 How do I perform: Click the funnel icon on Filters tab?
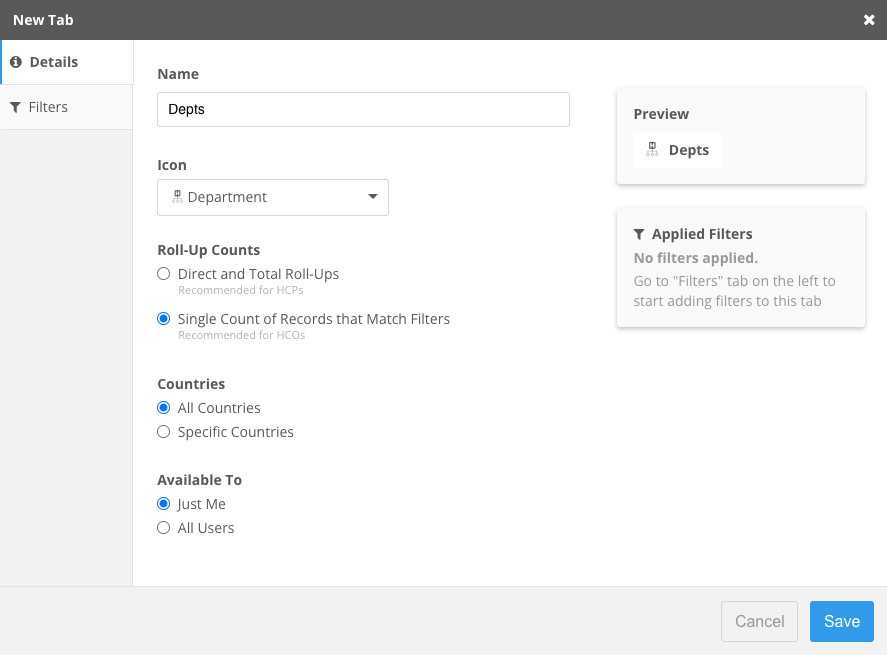[16, 107]
